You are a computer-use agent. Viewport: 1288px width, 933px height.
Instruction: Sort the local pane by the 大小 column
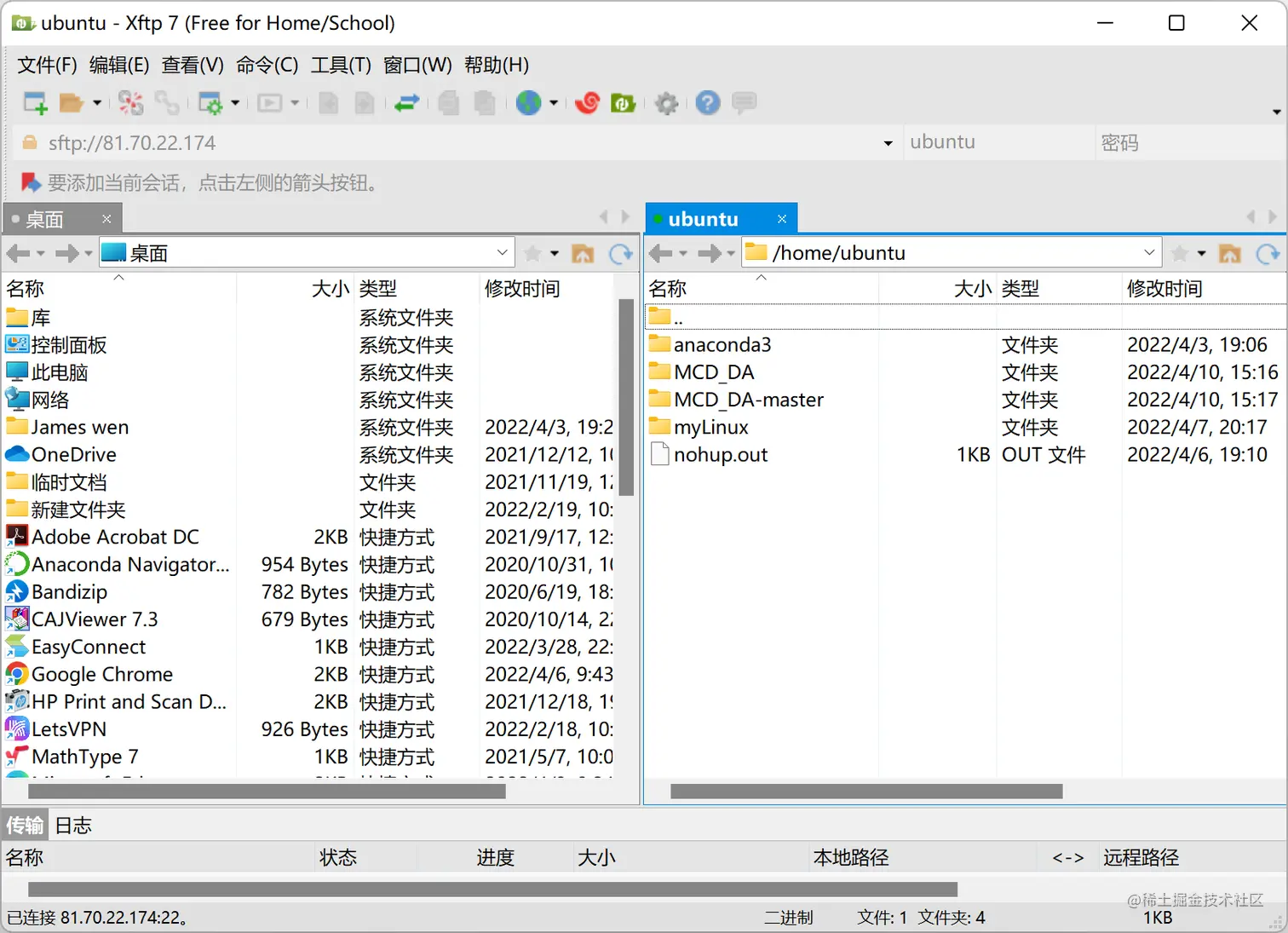click(x=295, y=289)
